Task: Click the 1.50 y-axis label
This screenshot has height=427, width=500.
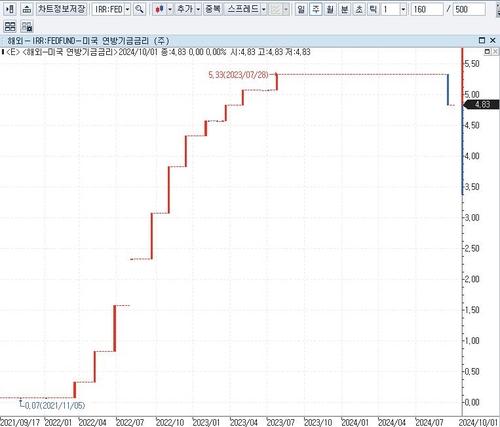Action: click(472, 310)
